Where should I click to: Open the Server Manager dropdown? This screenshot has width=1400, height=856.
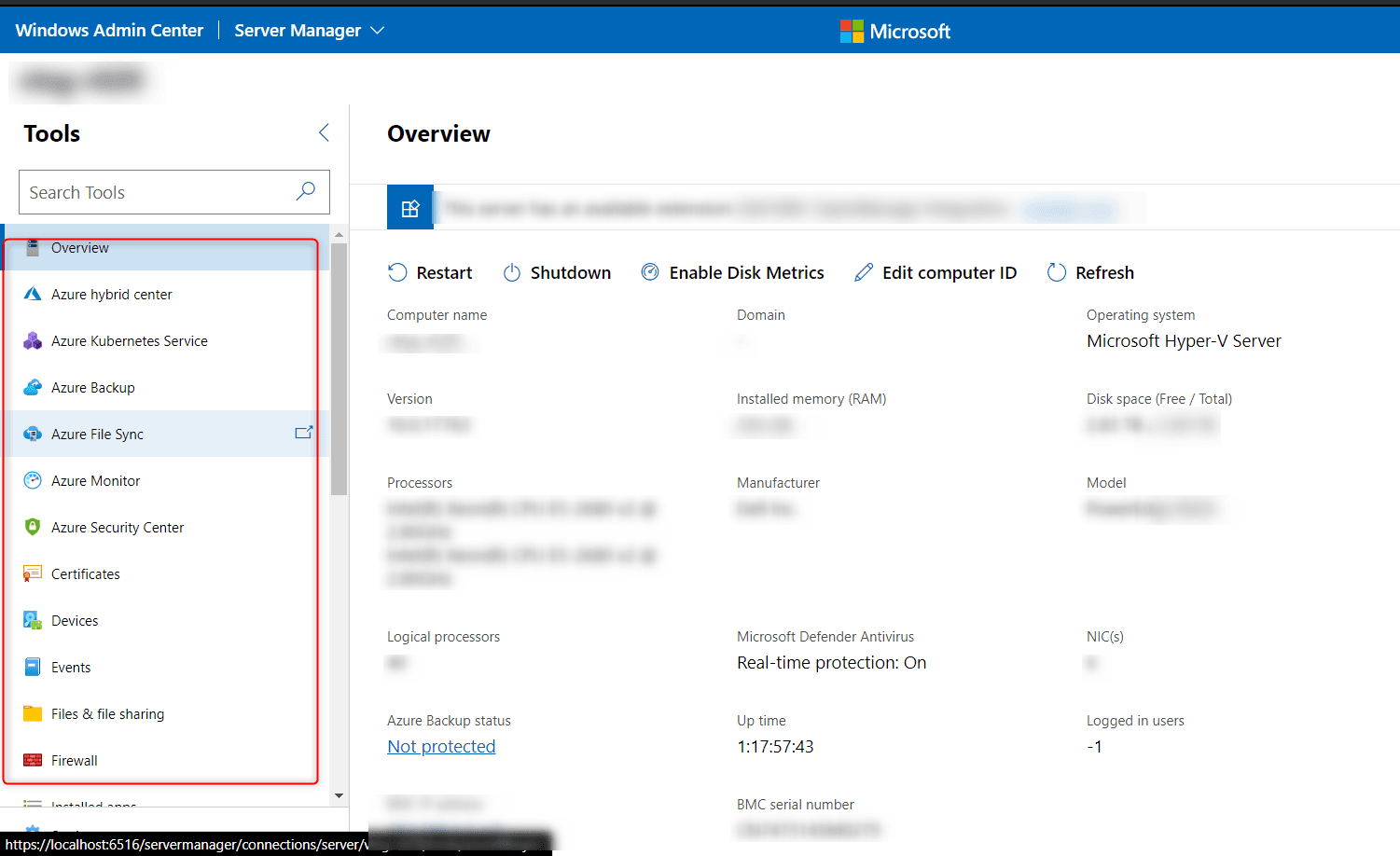[309, 31]
